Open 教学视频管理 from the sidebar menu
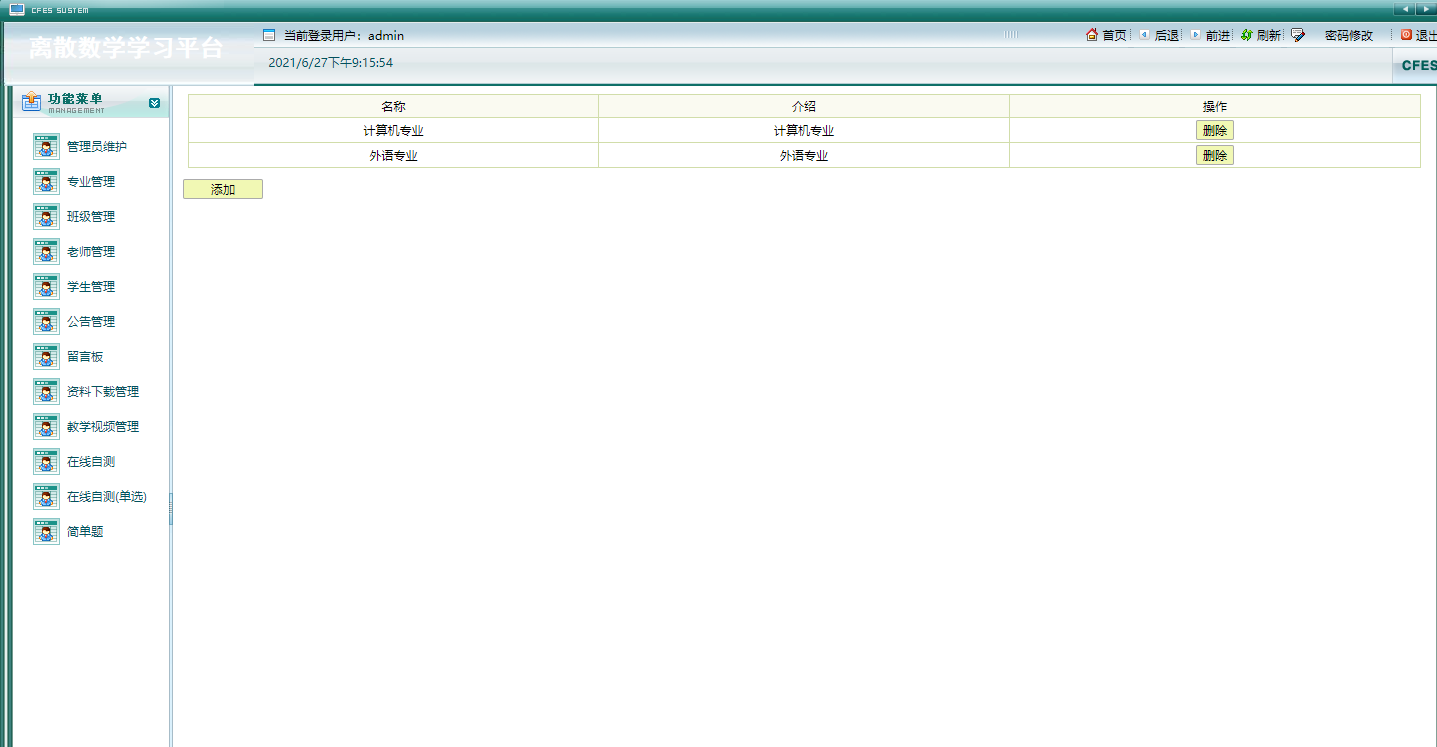Image resolution: width=1437 pixels, height=747 pixels. point(103,427)
